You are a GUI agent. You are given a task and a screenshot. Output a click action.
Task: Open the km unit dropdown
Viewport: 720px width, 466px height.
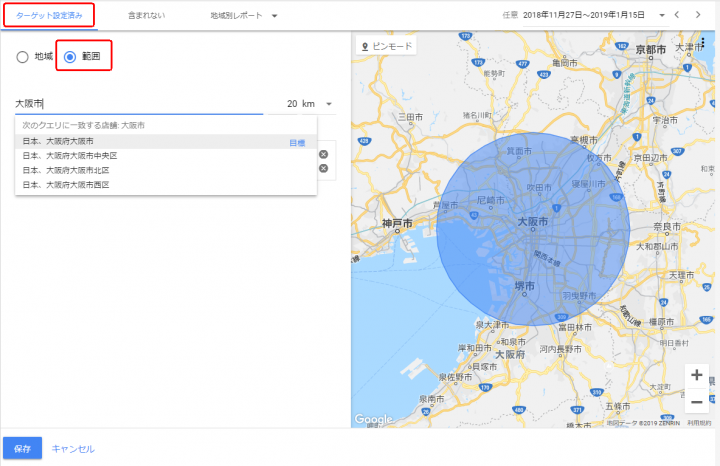coord(317,104)
